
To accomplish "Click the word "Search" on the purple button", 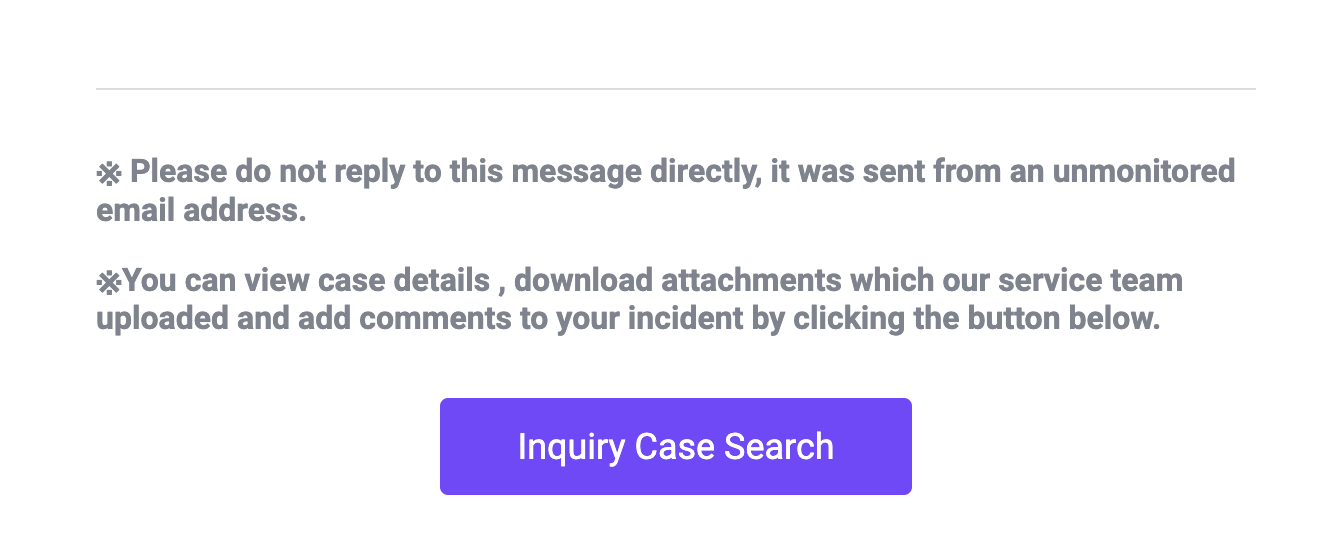I will coord(779,446).
